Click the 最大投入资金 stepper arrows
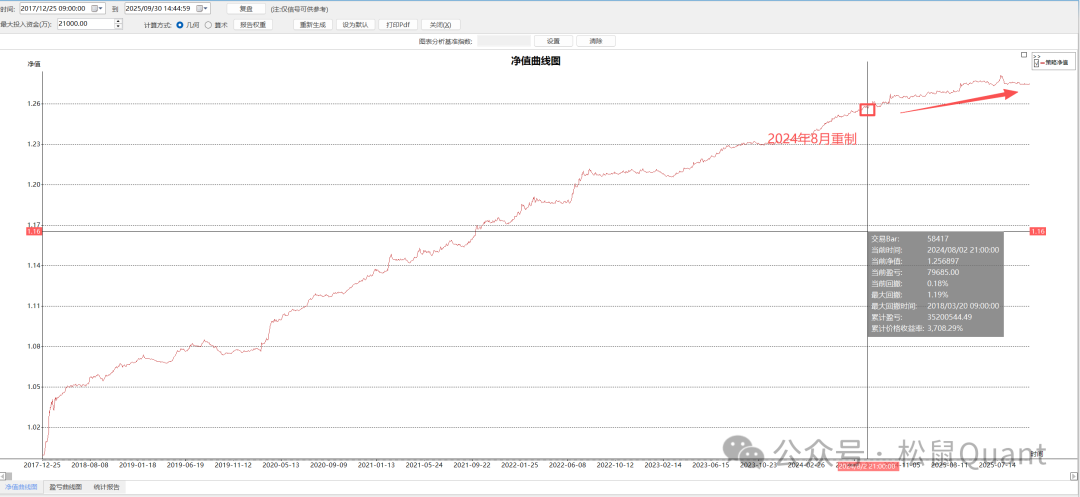 pyautogui.click(x=119, y=24)
